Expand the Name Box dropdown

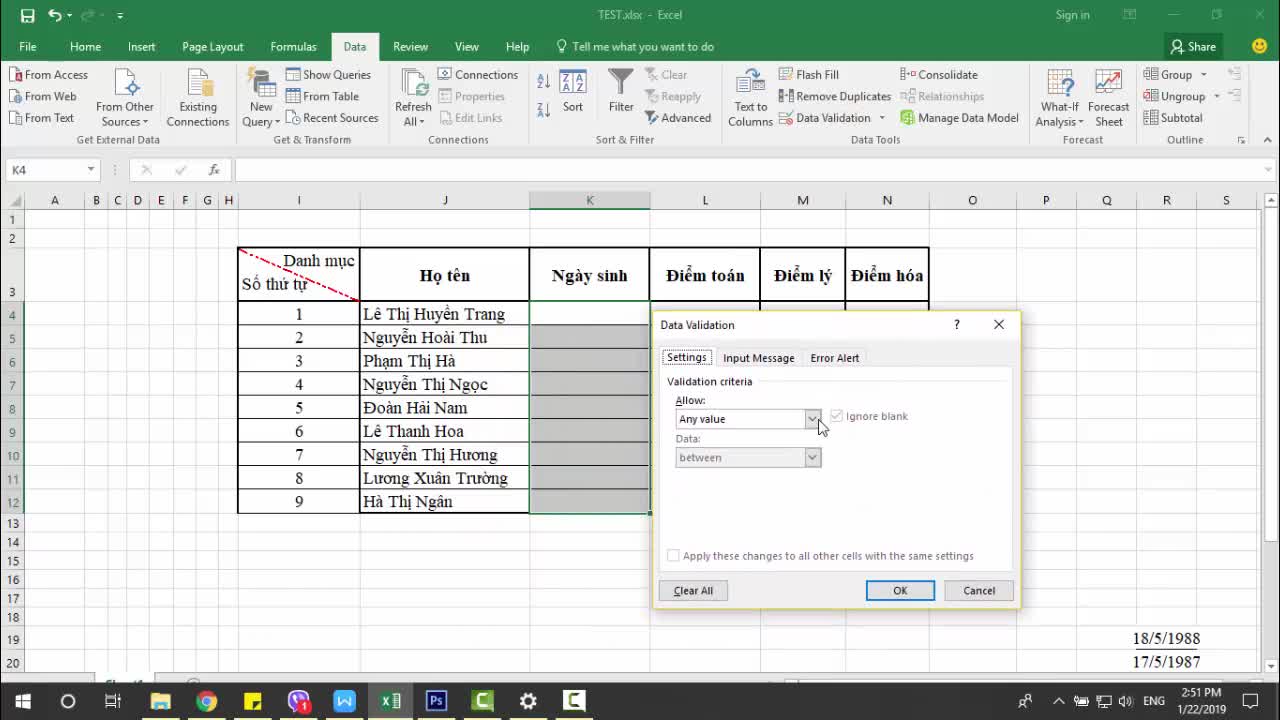coord(90,170)
